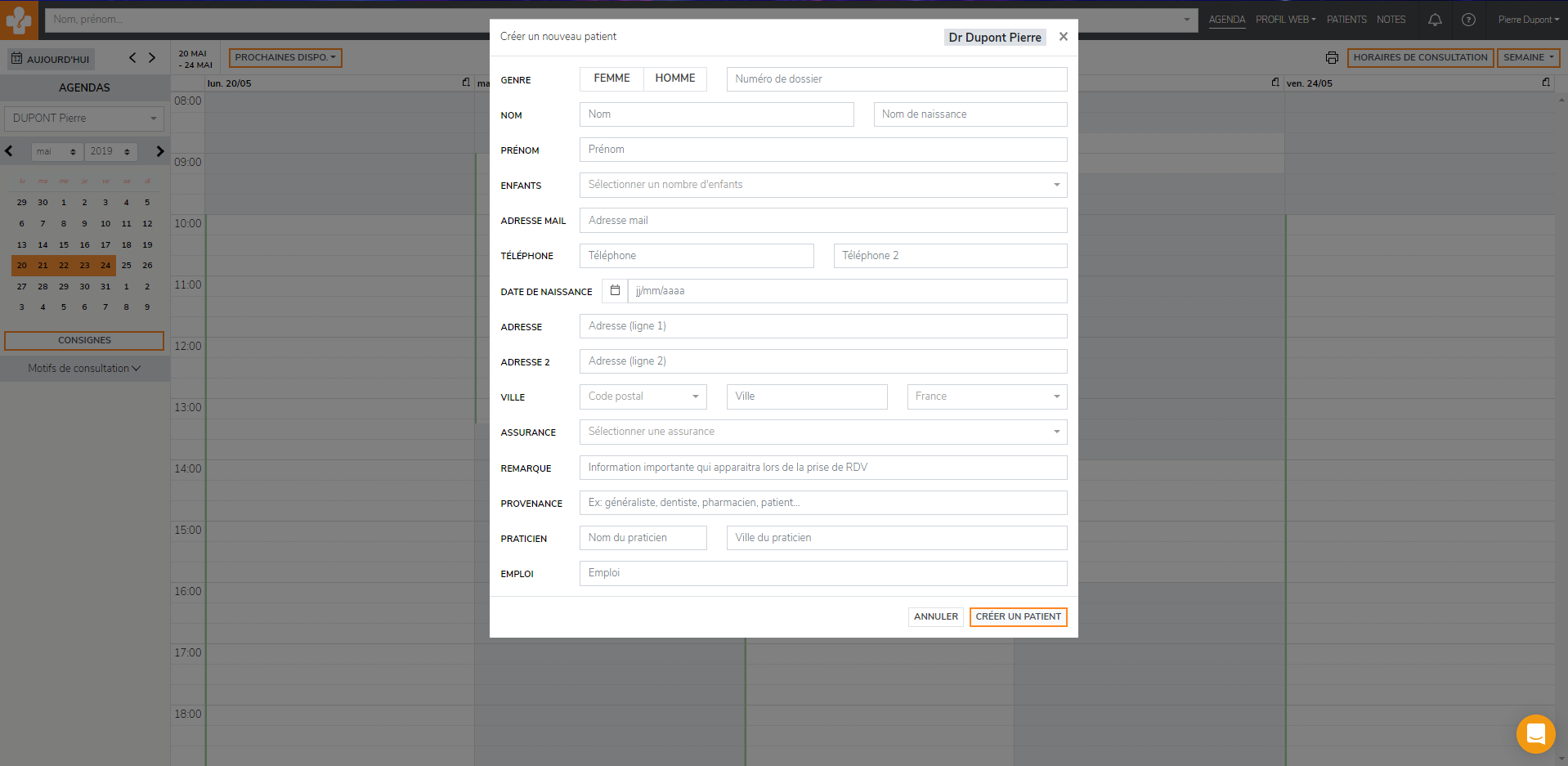The image size is (1568, 766).
Task: Expand the number of children dropdown
Action: (822, 185)
